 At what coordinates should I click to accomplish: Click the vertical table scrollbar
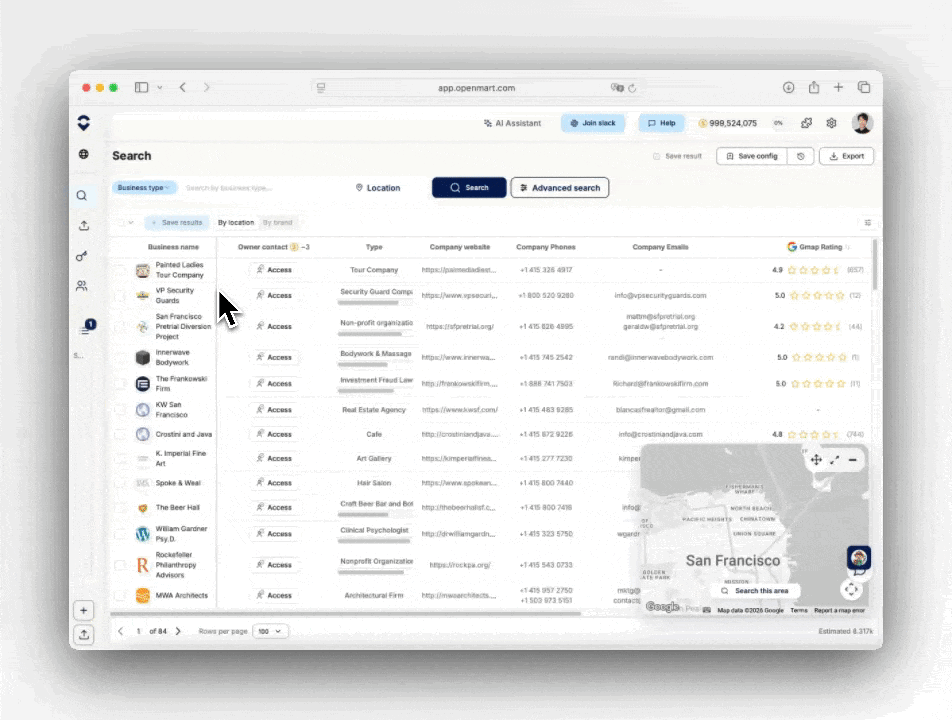point(874,265)
